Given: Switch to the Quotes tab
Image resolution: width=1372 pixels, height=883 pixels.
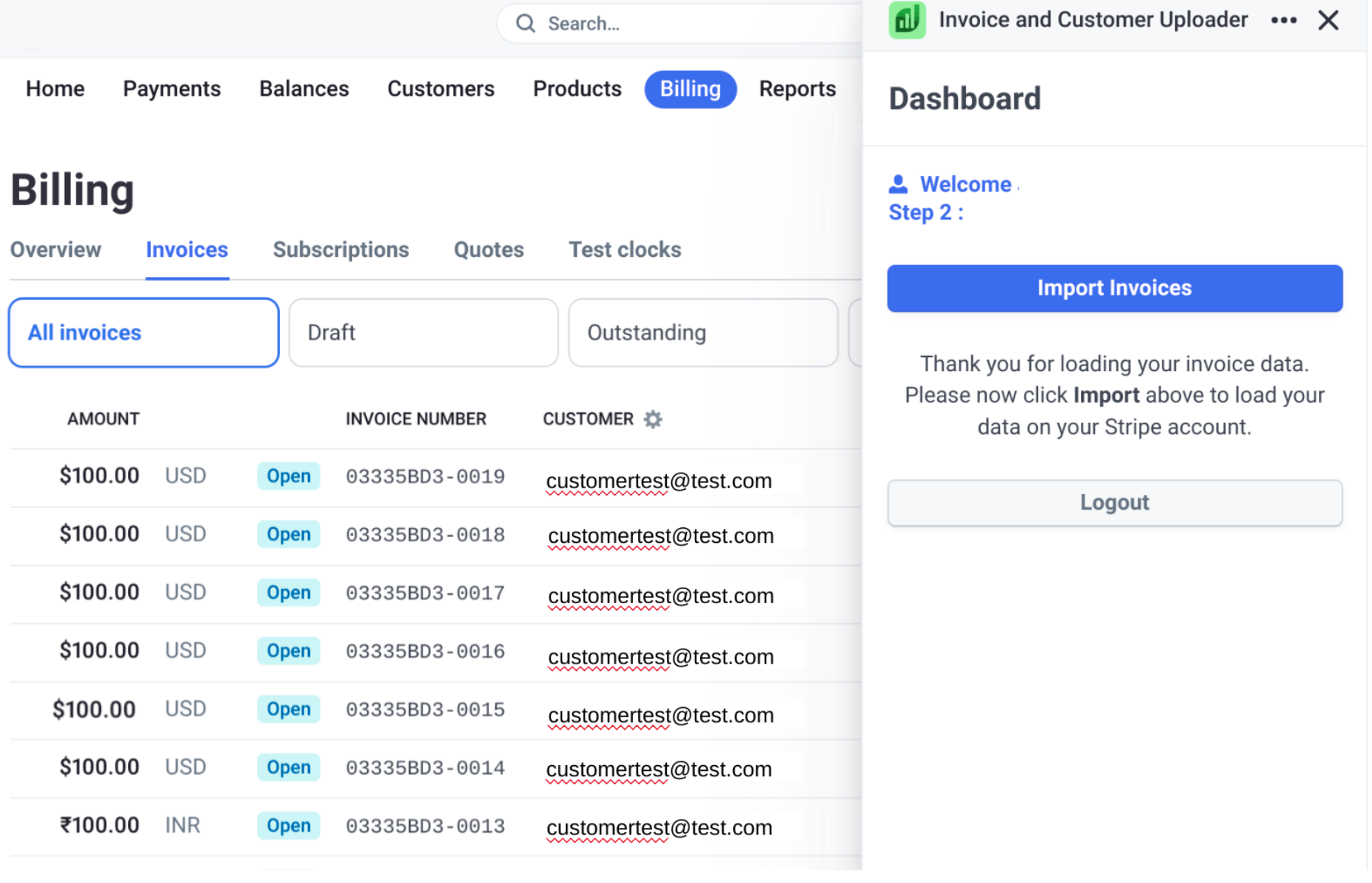Looking at the screenshot, I should pyautogui.click(x=488, y=250).
